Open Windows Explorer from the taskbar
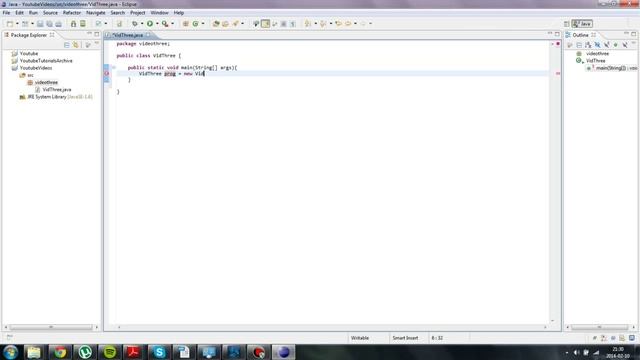The image size is (640, 360). [x=34, y=352]
